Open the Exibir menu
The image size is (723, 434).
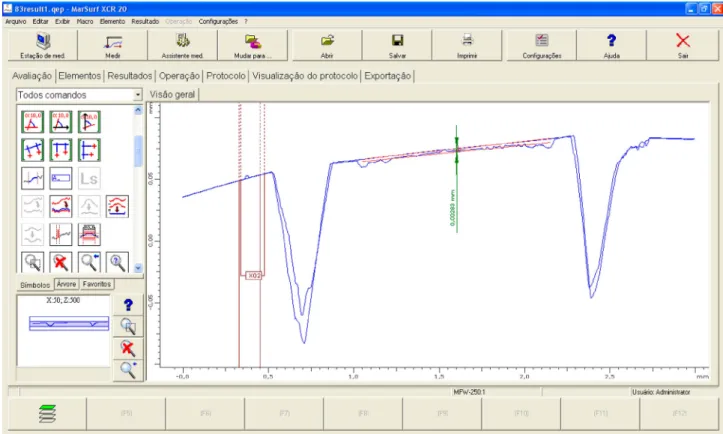click(x=63, y=21)
